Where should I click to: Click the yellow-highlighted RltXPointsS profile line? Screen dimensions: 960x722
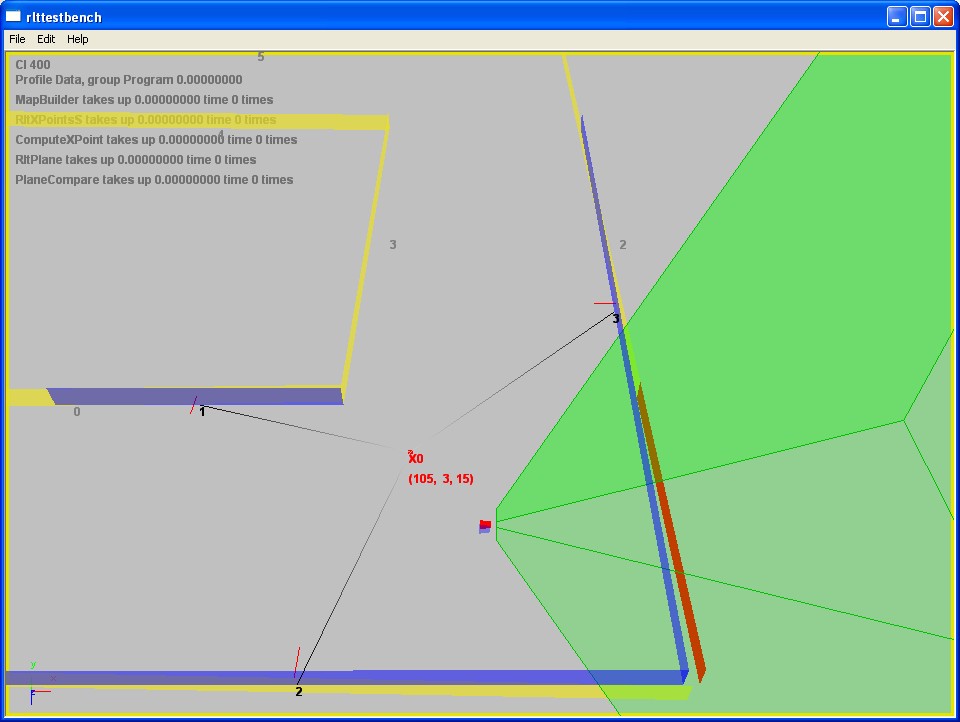(146, 120)
